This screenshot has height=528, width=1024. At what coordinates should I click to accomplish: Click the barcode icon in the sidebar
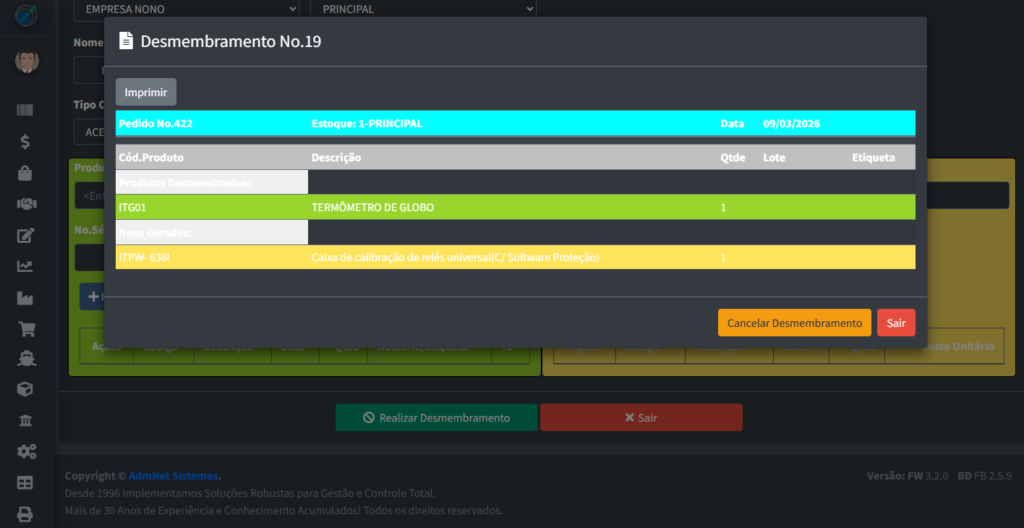(26, 111)
